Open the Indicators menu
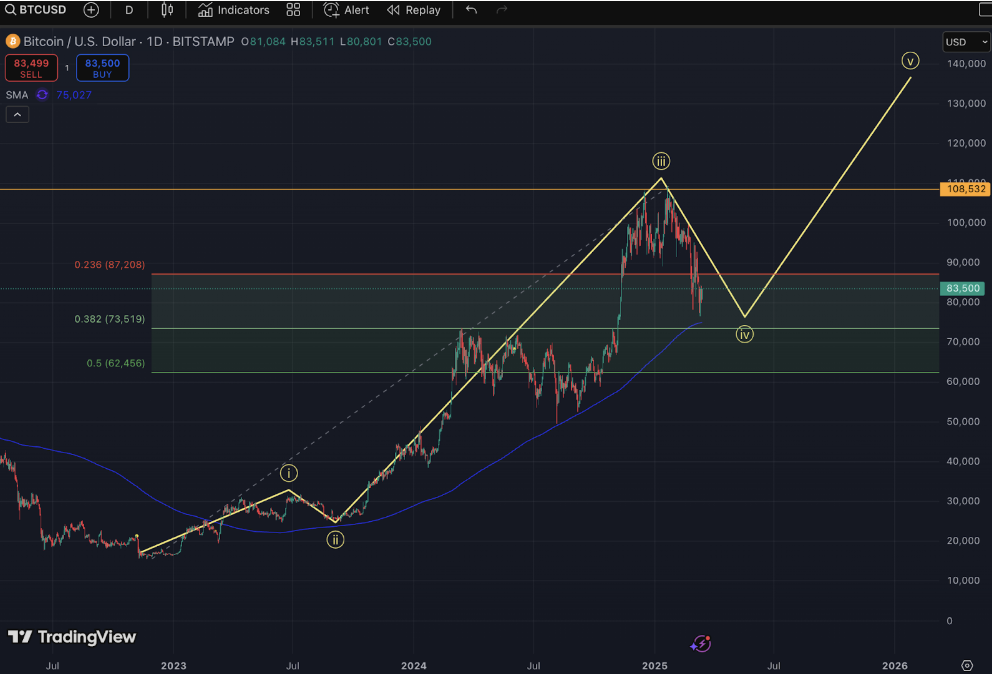The width and height of the screenshot is (992, 674). coord(233,10)
